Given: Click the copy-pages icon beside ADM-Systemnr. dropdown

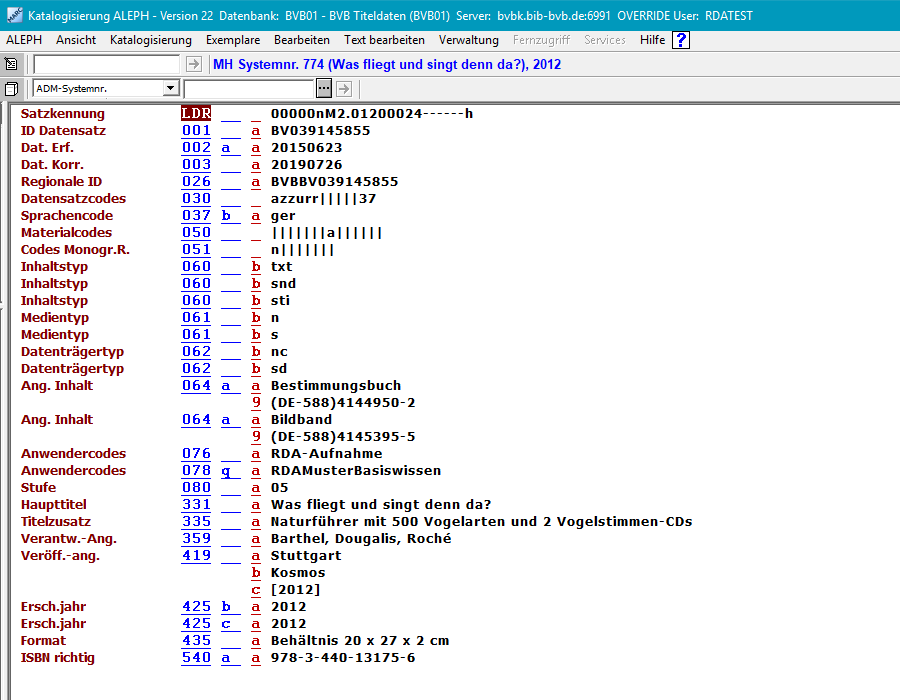Looking at the screenshot, I should tap(12, 89).
